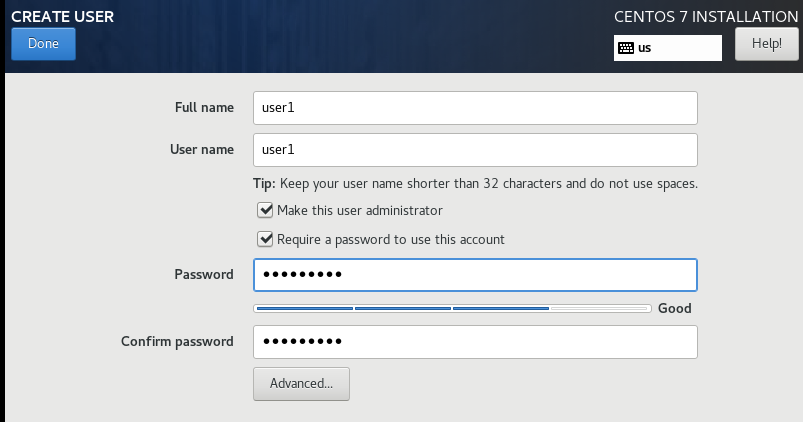Open the Help! page
Image resolution: width=803 pixels, height=422 pixels.
pos(767,44)
